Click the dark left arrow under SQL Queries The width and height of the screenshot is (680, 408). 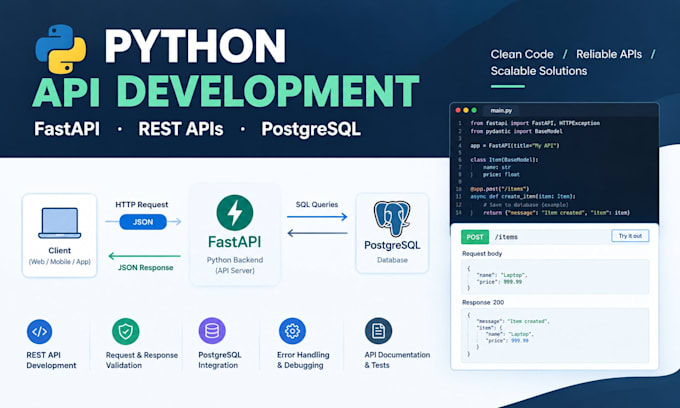pos(317,233)
